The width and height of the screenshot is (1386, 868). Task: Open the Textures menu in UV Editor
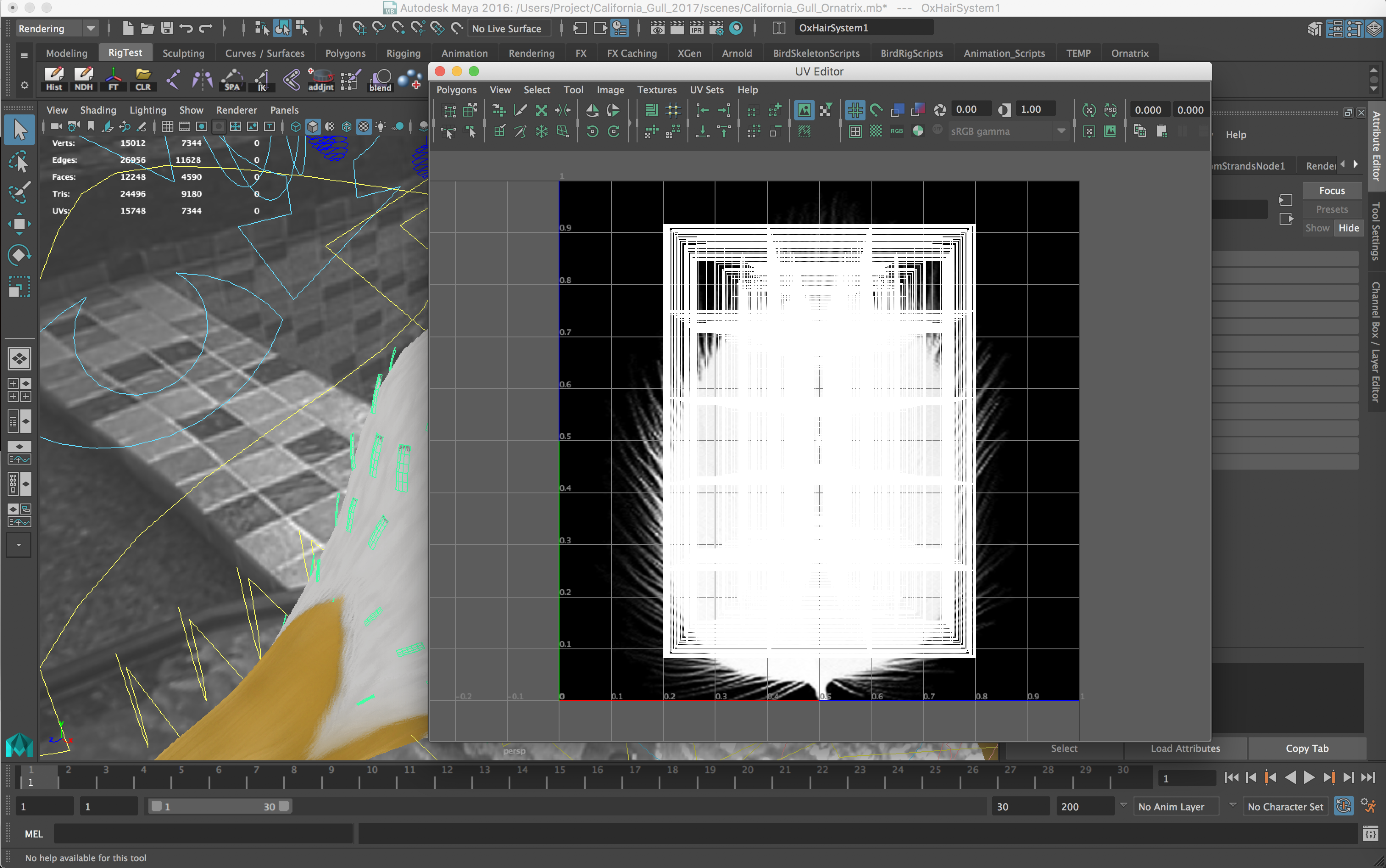point(656,89)
